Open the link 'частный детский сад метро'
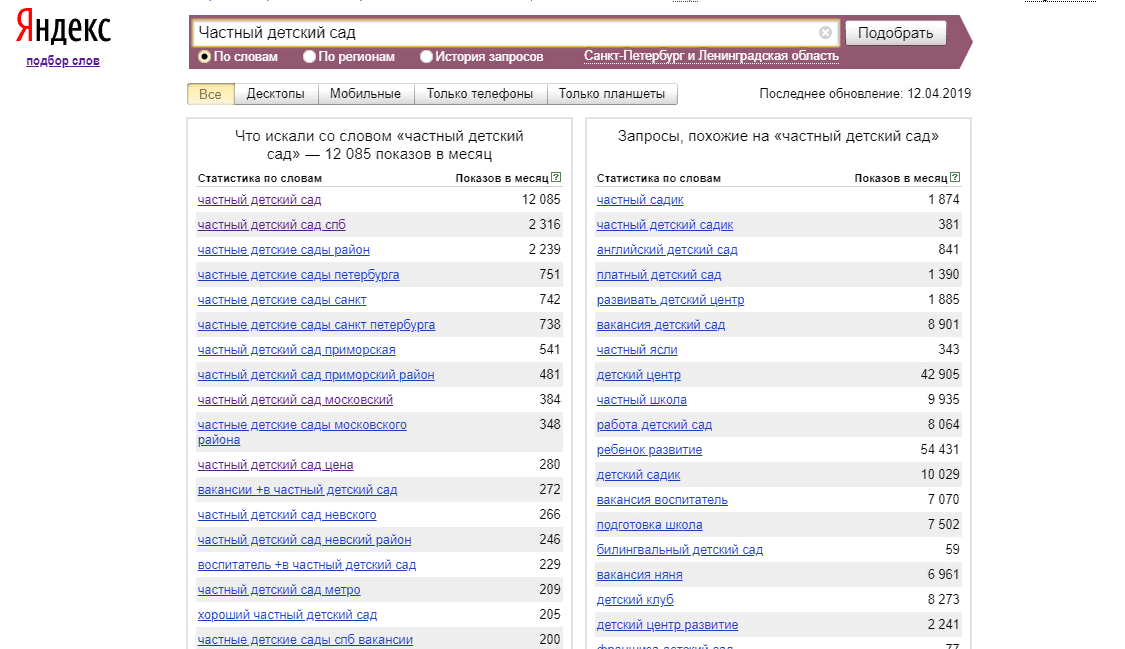The image size is (1125, 649). [279, 590]
